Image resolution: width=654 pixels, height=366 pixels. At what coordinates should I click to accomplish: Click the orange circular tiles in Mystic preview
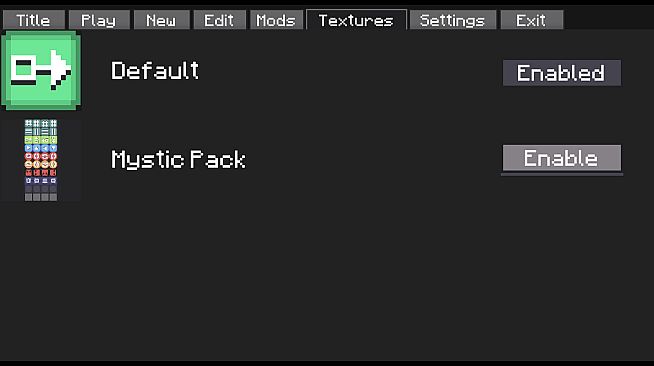click(x=41, y=164)
